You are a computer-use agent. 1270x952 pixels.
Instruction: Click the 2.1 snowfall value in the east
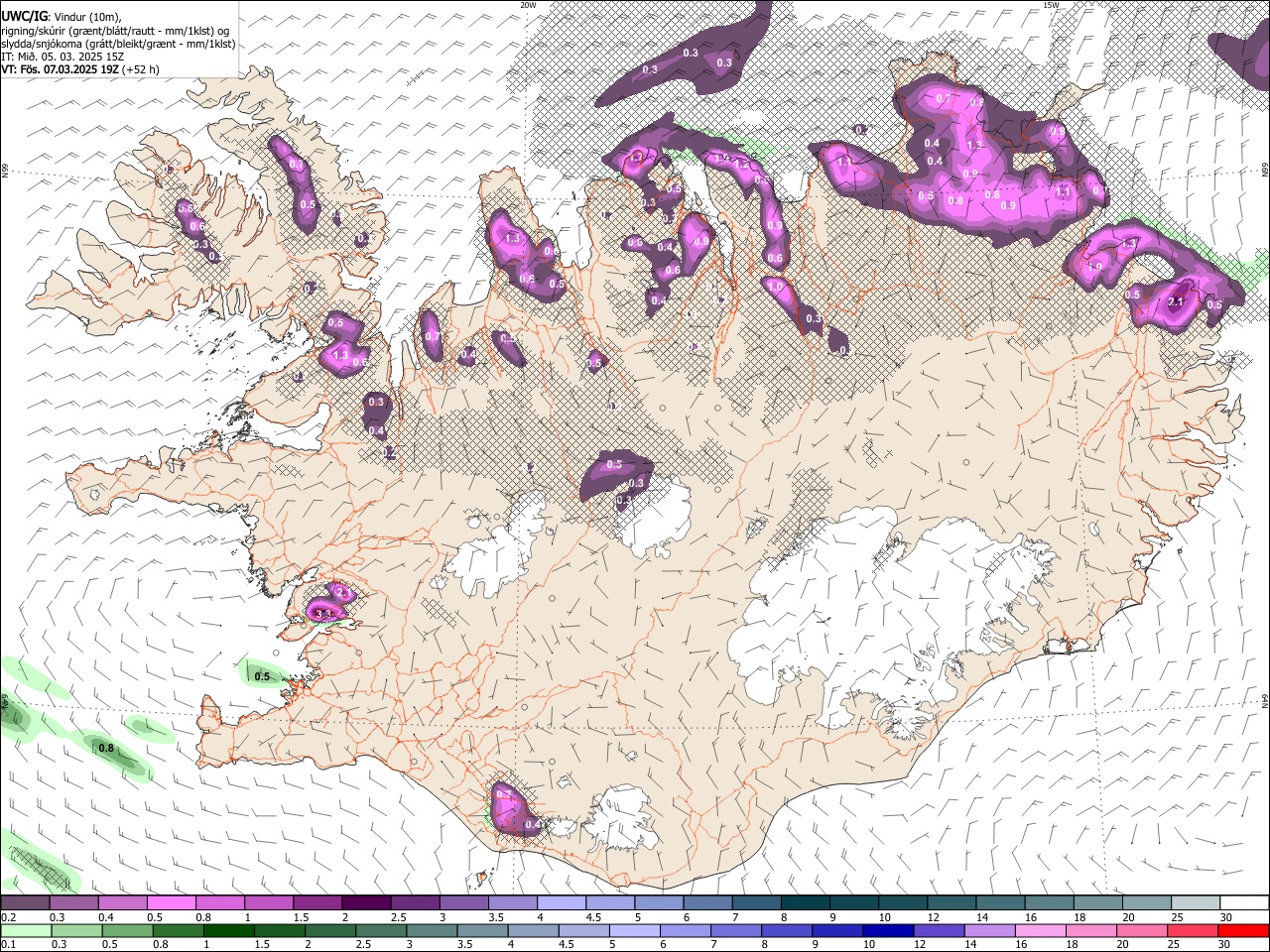[1178, 301]
